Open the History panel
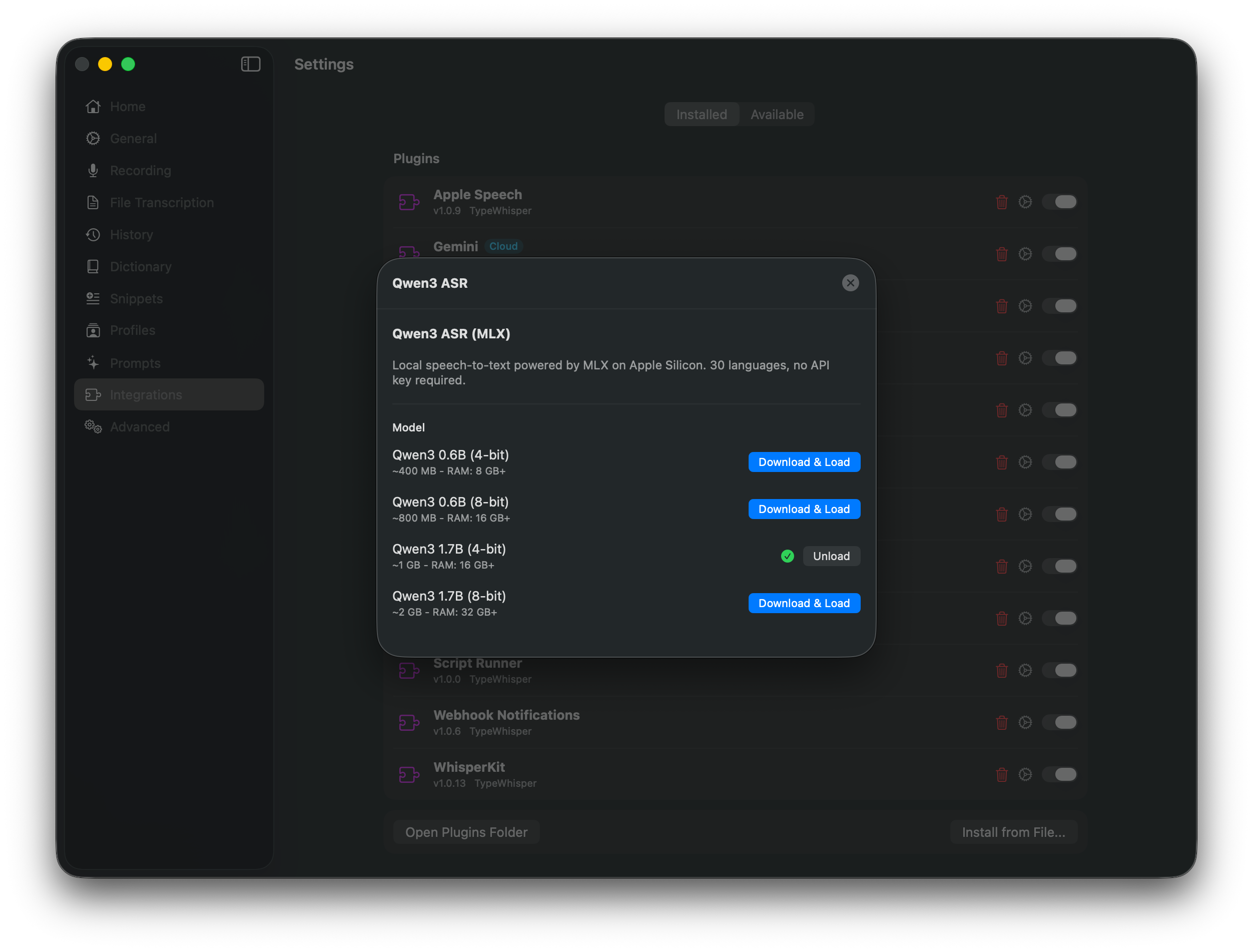The height and width of the screenshot is (952, 1253). tap(132, 235)
